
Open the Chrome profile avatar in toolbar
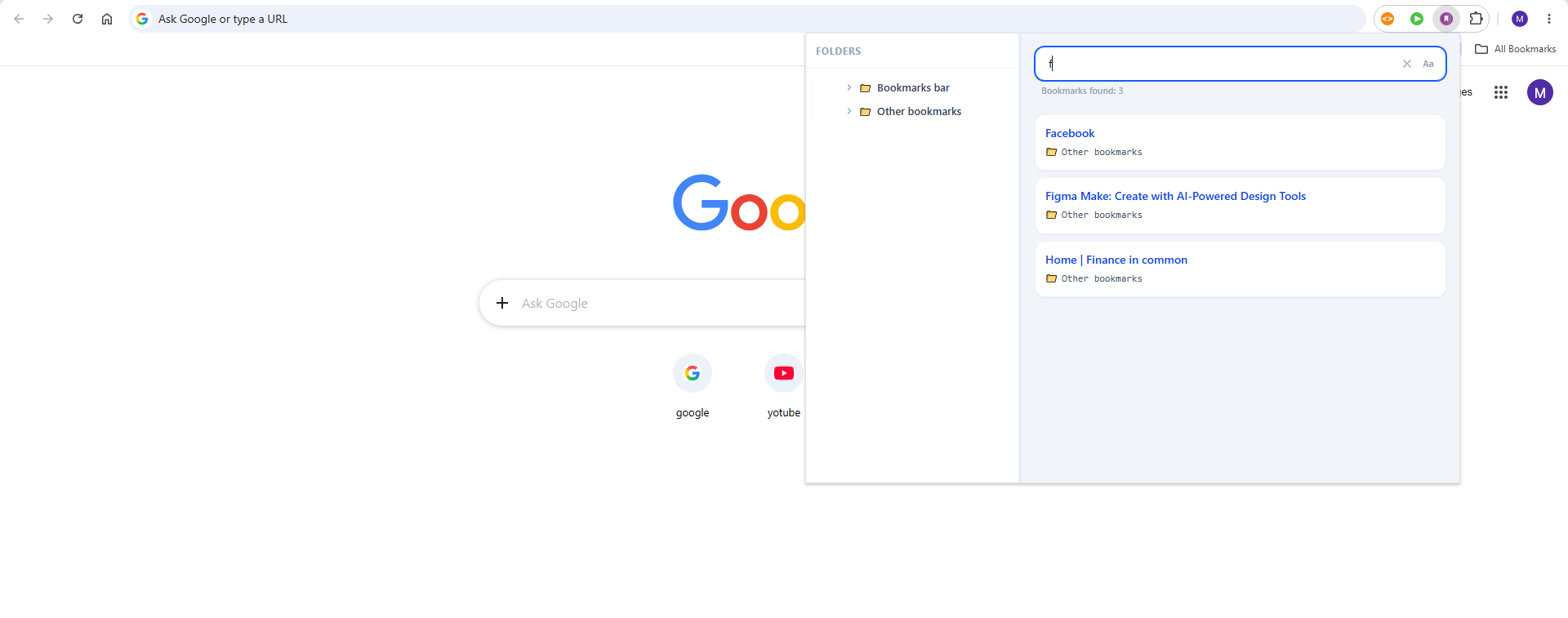tap(1520, 19)
